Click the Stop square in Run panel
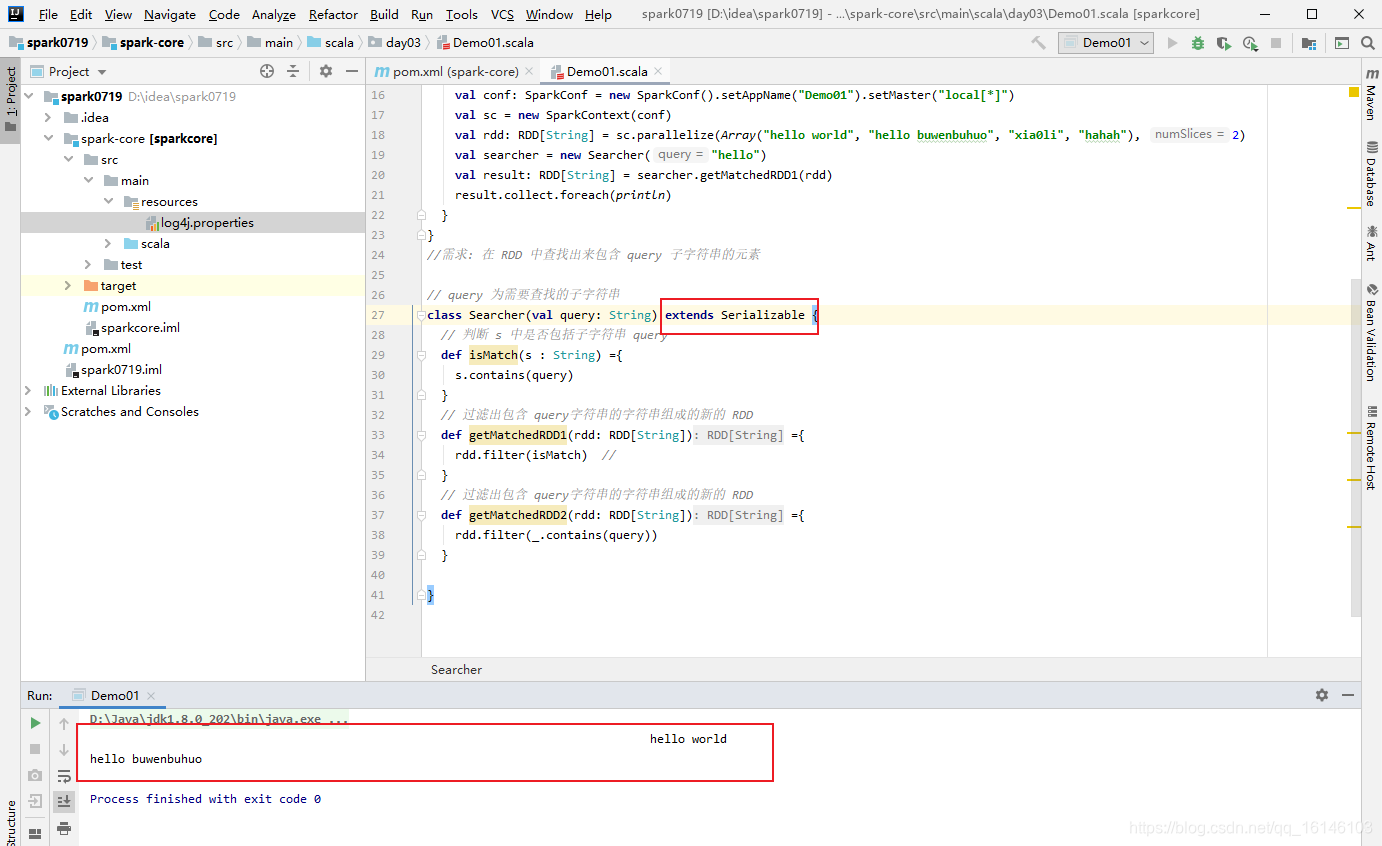The width and height of the screenshot is (1382, 846). pos(35,748)
